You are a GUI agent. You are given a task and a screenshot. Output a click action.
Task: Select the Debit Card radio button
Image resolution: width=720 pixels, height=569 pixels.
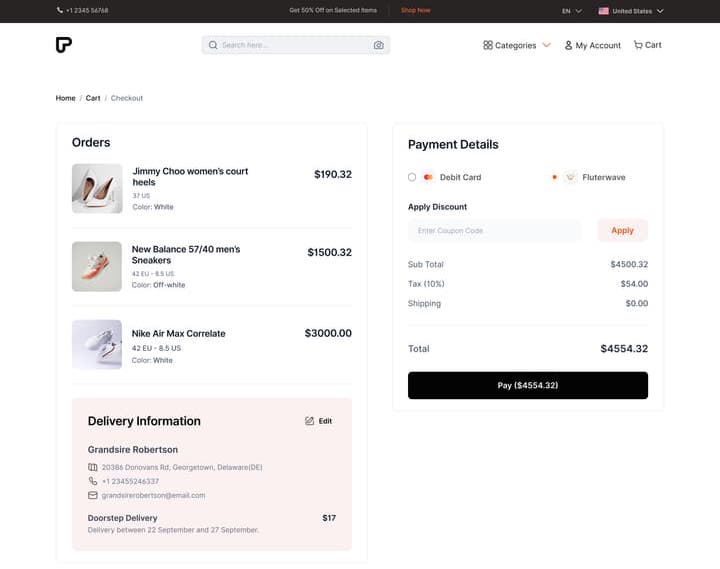[412, 177]
